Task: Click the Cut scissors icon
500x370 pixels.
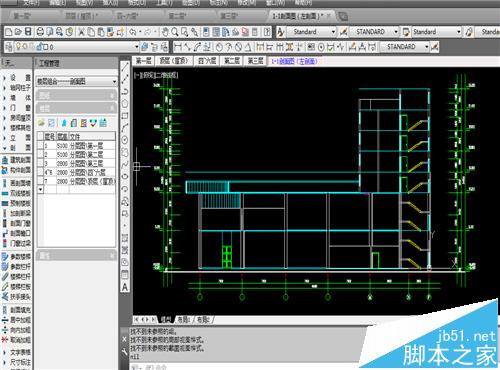Action: [x=81, y=32]
